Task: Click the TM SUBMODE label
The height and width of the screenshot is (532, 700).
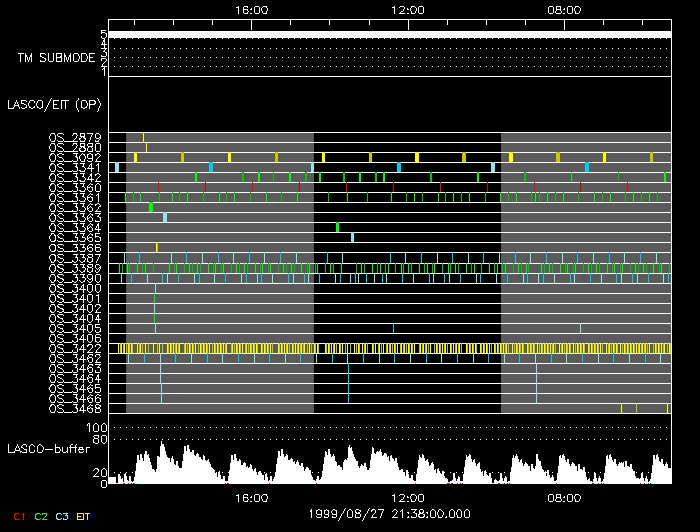Action: (57, 58)
